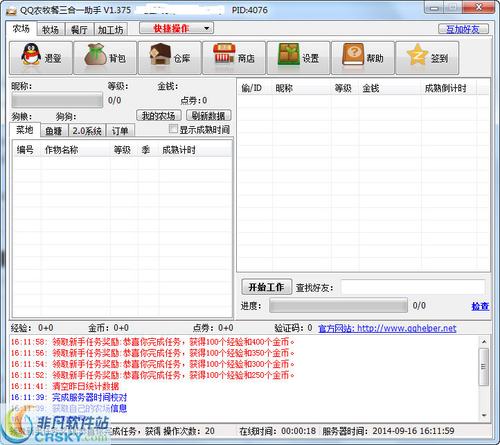Screen dimensions: 500x445
Task: Sort crops by 编号 column header
Action: coord(26,150)
